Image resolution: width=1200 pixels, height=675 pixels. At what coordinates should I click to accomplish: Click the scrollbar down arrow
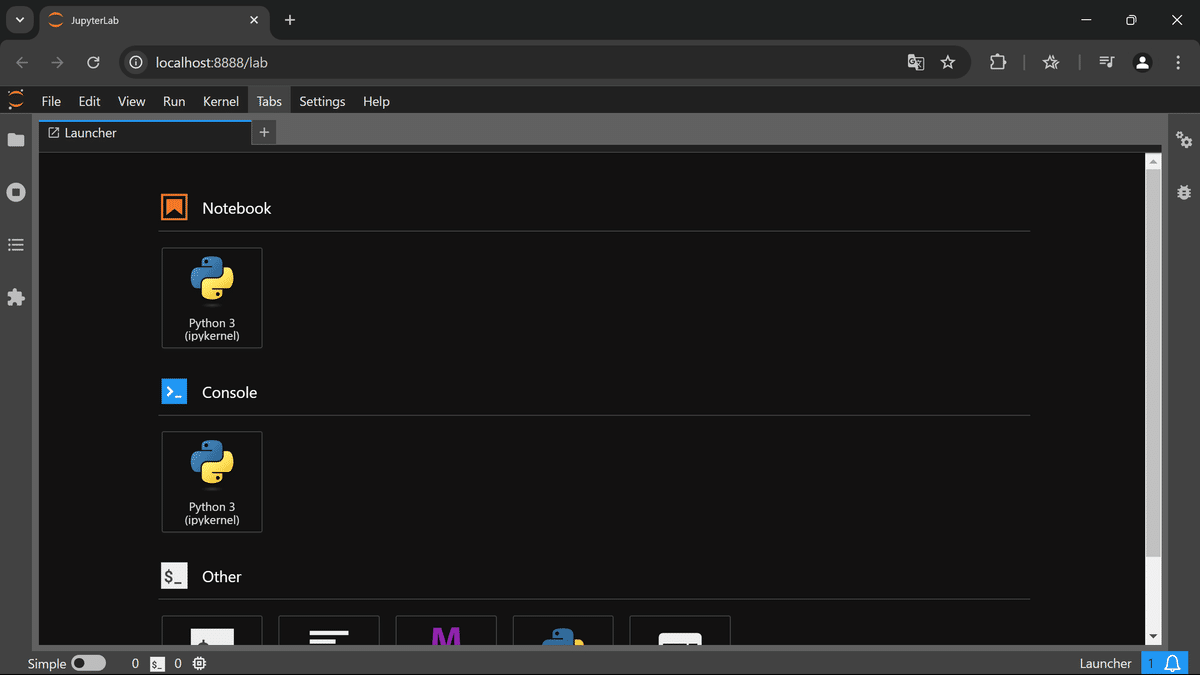pyautogui.click(x=1153, y=636)
